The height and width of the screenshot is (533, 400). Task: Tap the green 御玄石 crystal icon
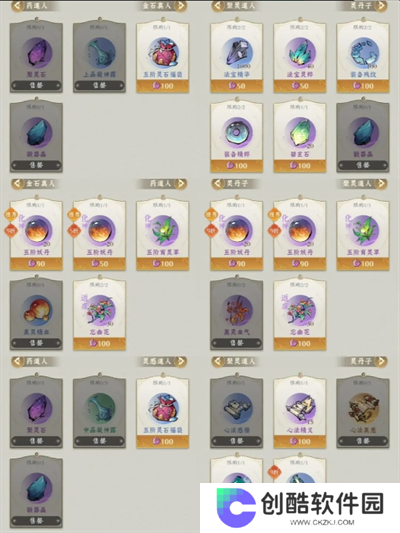pyautogui.click(x=300, y=133)
